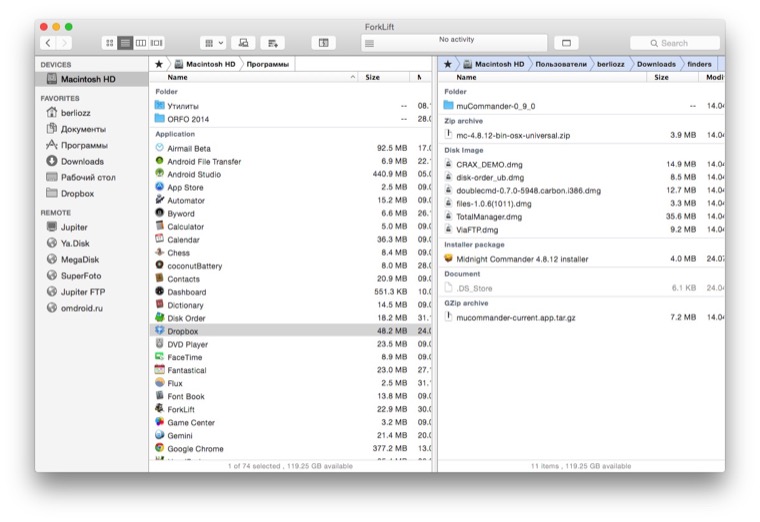
Task: Sort left pane by Name column
Action: [x=254, y=77]
